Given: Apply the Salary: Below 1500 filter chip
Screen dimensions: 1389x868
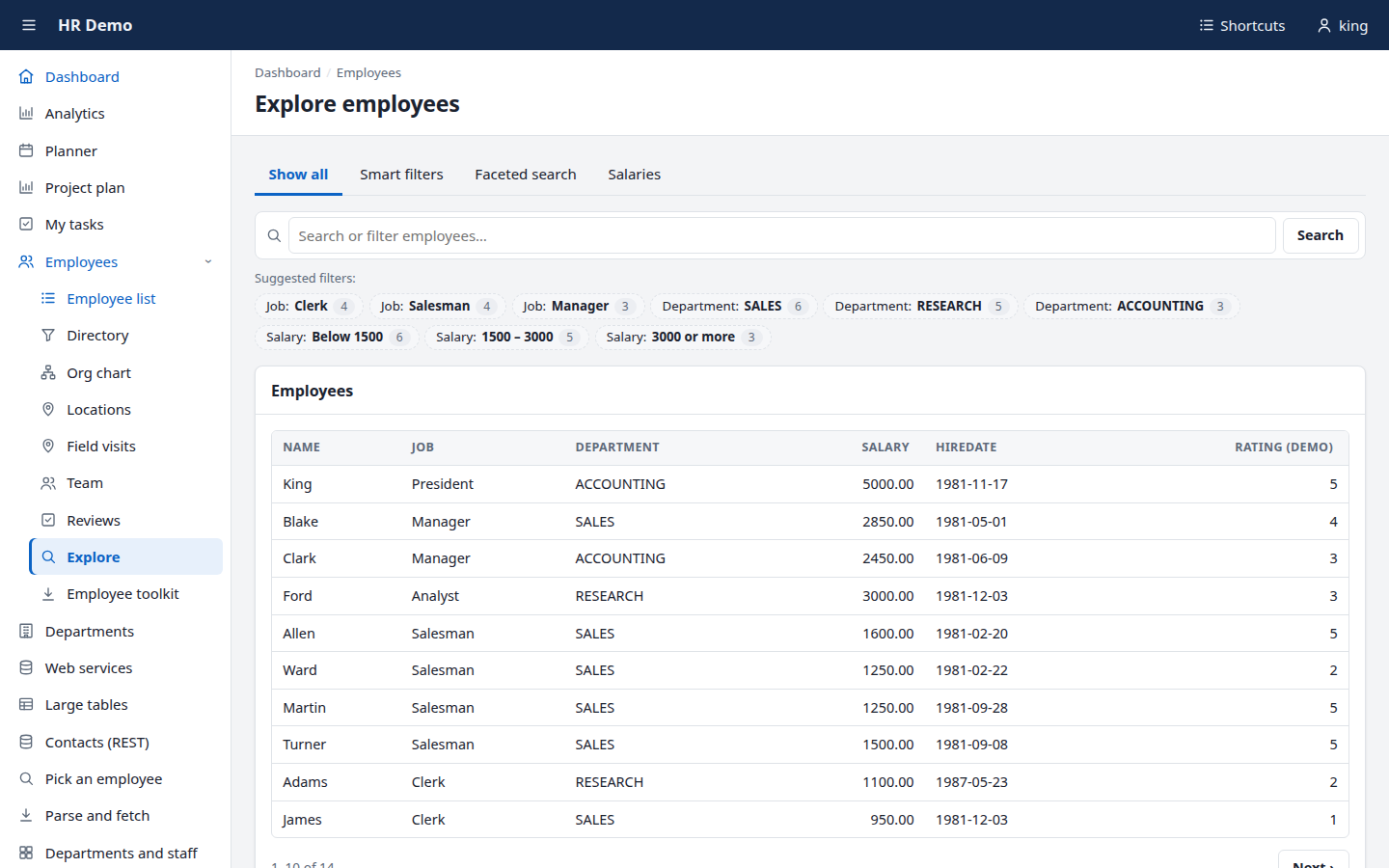Looking at the screenshot, I should (x=337, y=338).
